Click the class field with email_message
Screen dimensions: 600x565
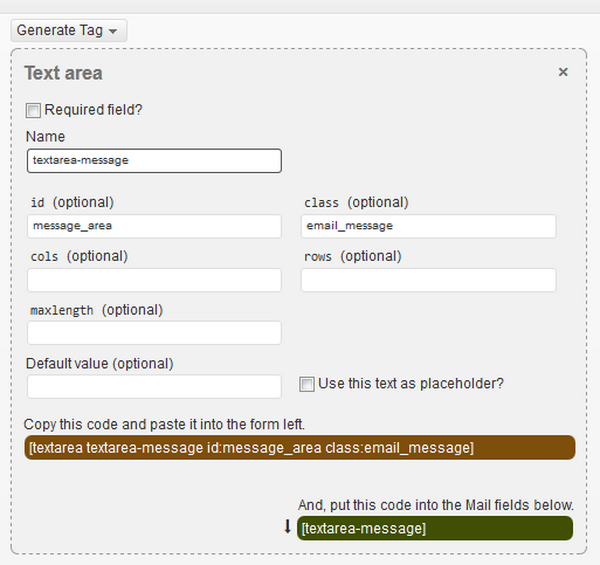tap(428, 226)
